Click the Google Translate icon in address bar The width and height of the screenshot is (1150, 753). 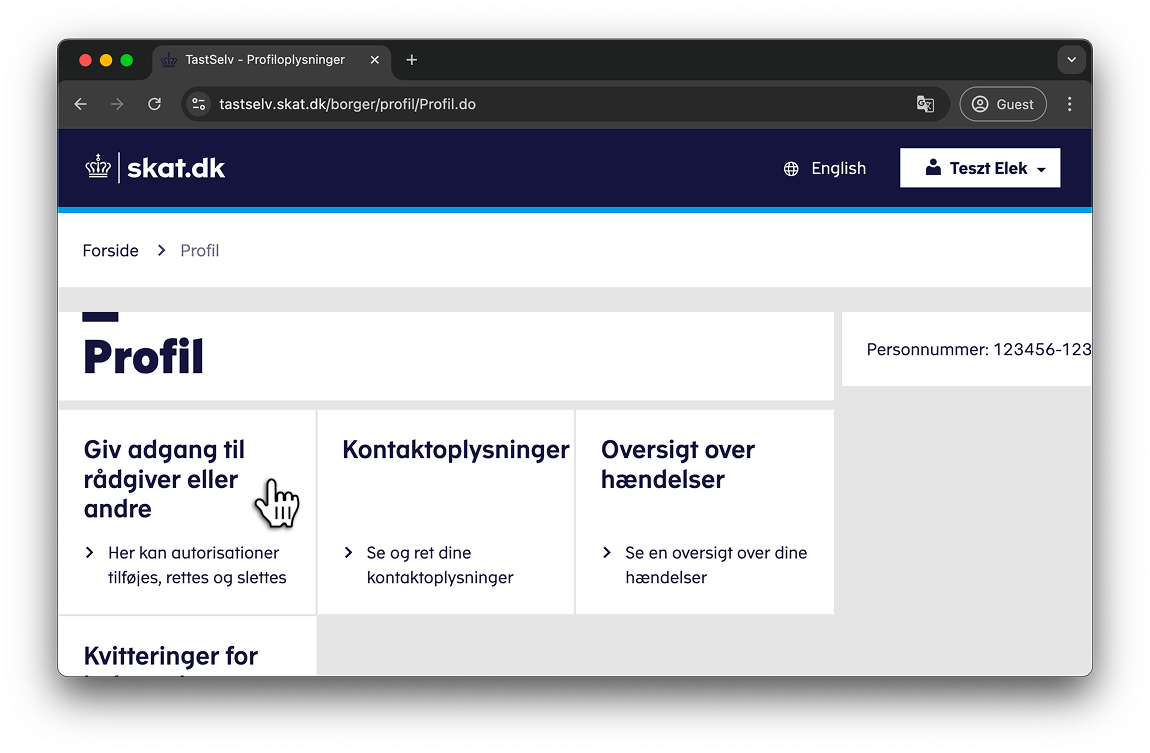pos(925,104)
